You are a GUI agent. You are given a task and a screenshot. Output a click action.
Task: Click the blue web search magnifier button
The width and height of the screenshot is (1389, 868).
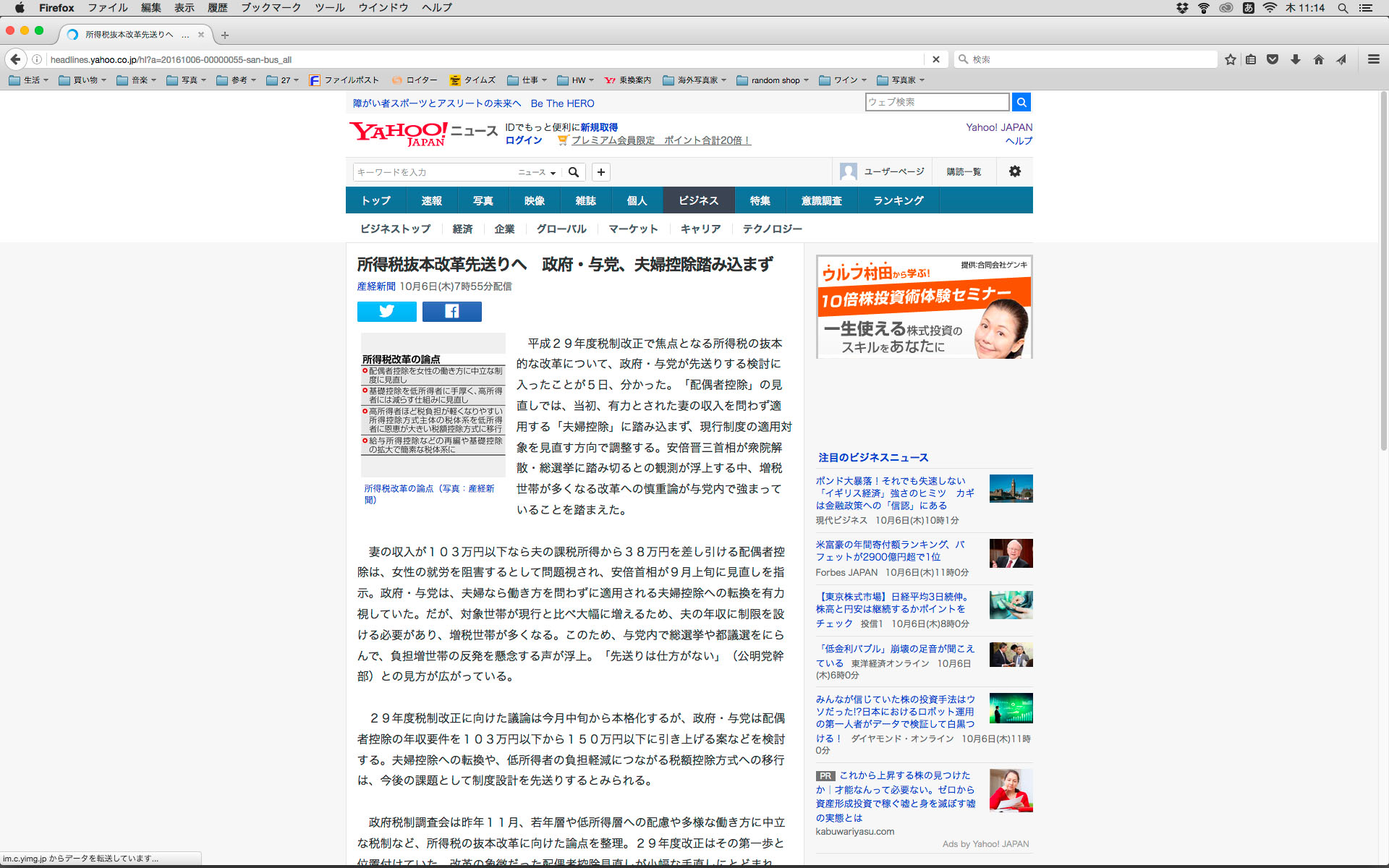coord(1021,102)
